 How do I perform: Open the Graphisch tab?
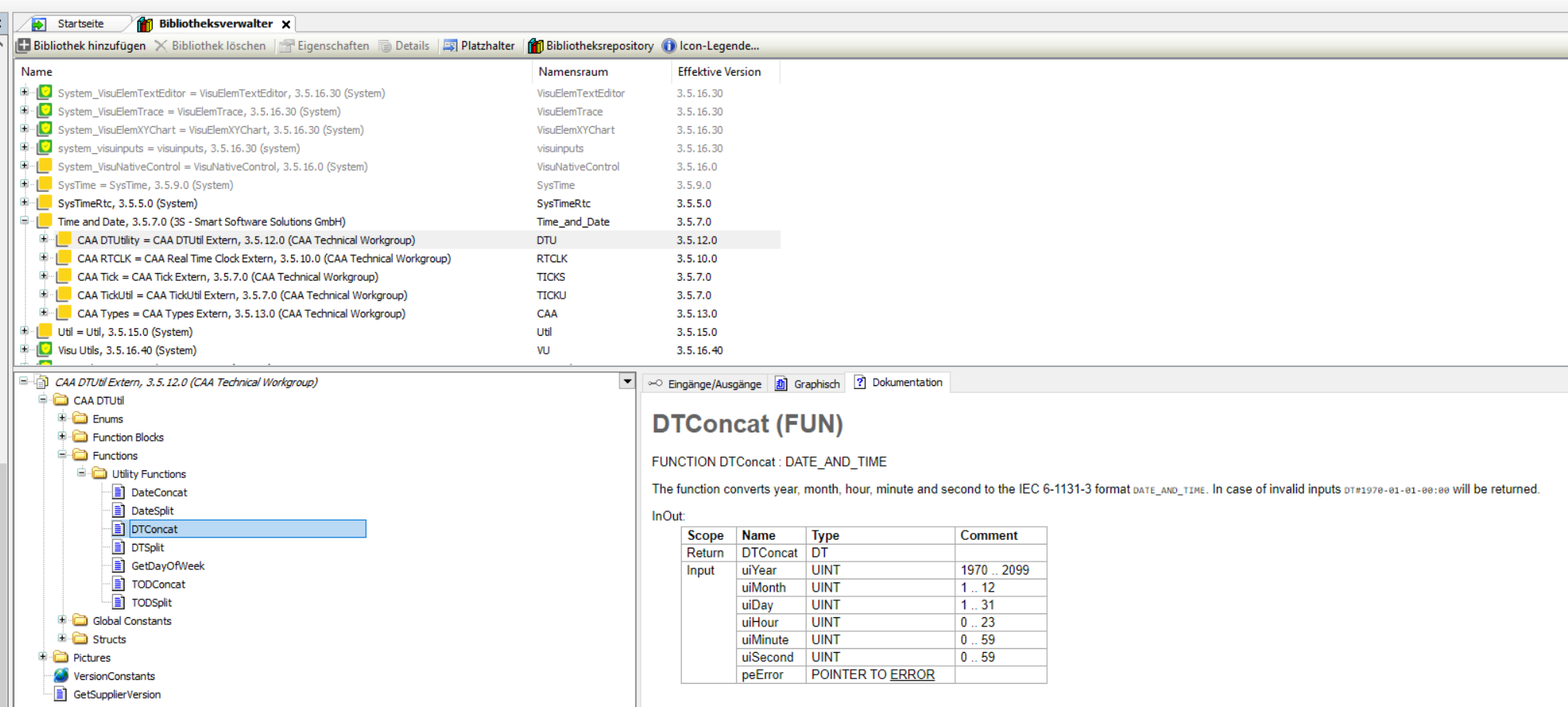pos(808,384)
